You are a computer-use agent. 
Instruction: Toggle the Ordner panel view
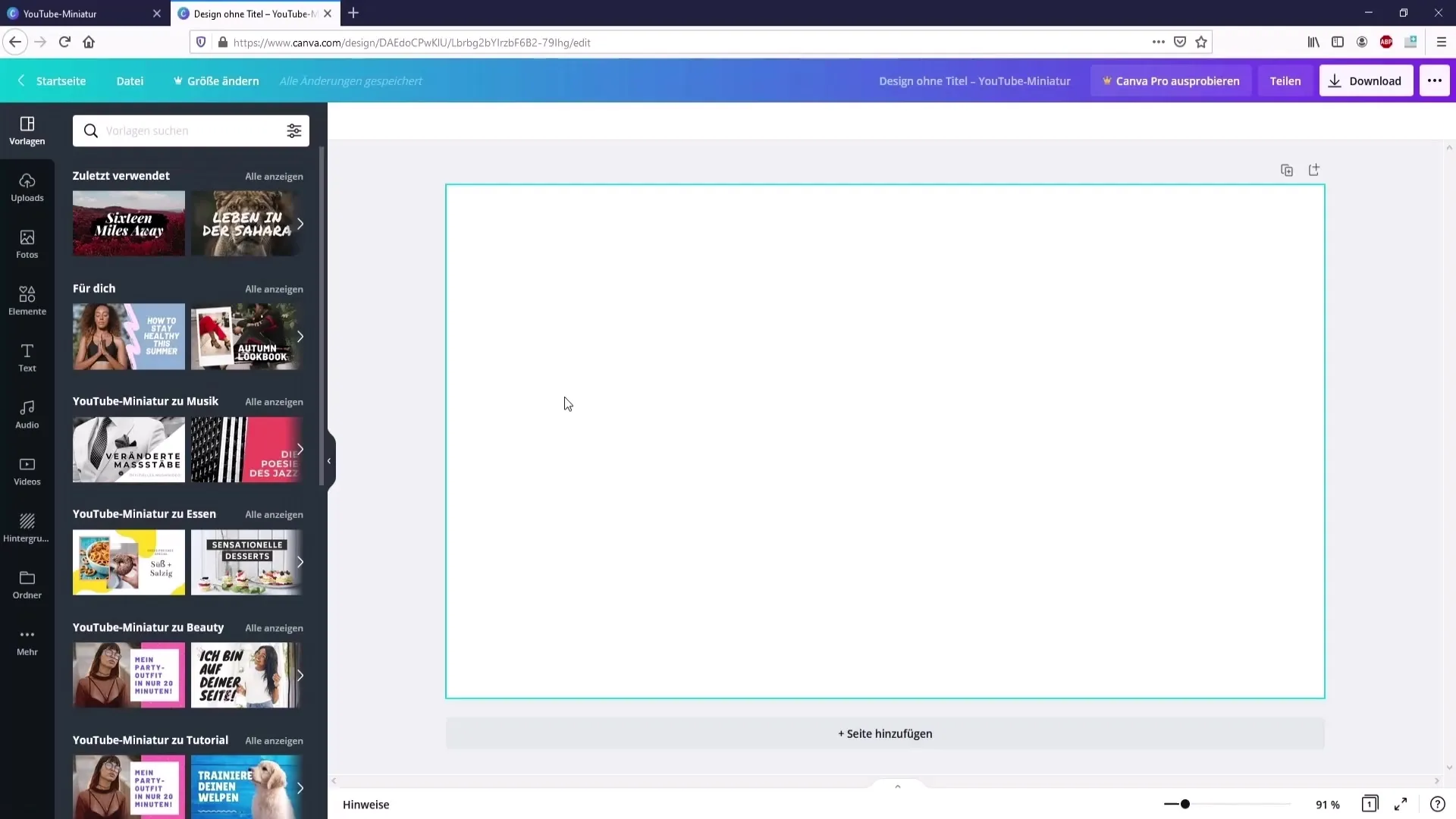[27, 584]
